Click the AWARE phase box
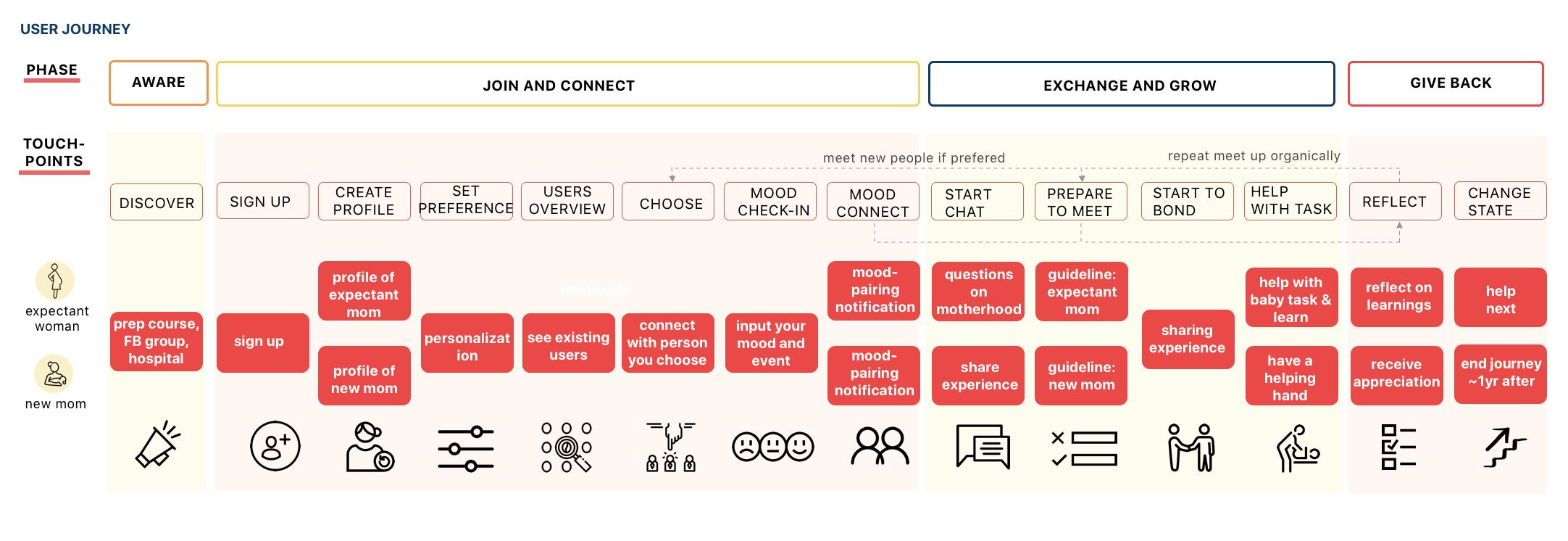Image resolution: width=1568 pixels, height=541 pixels. (x=159, y=83)
